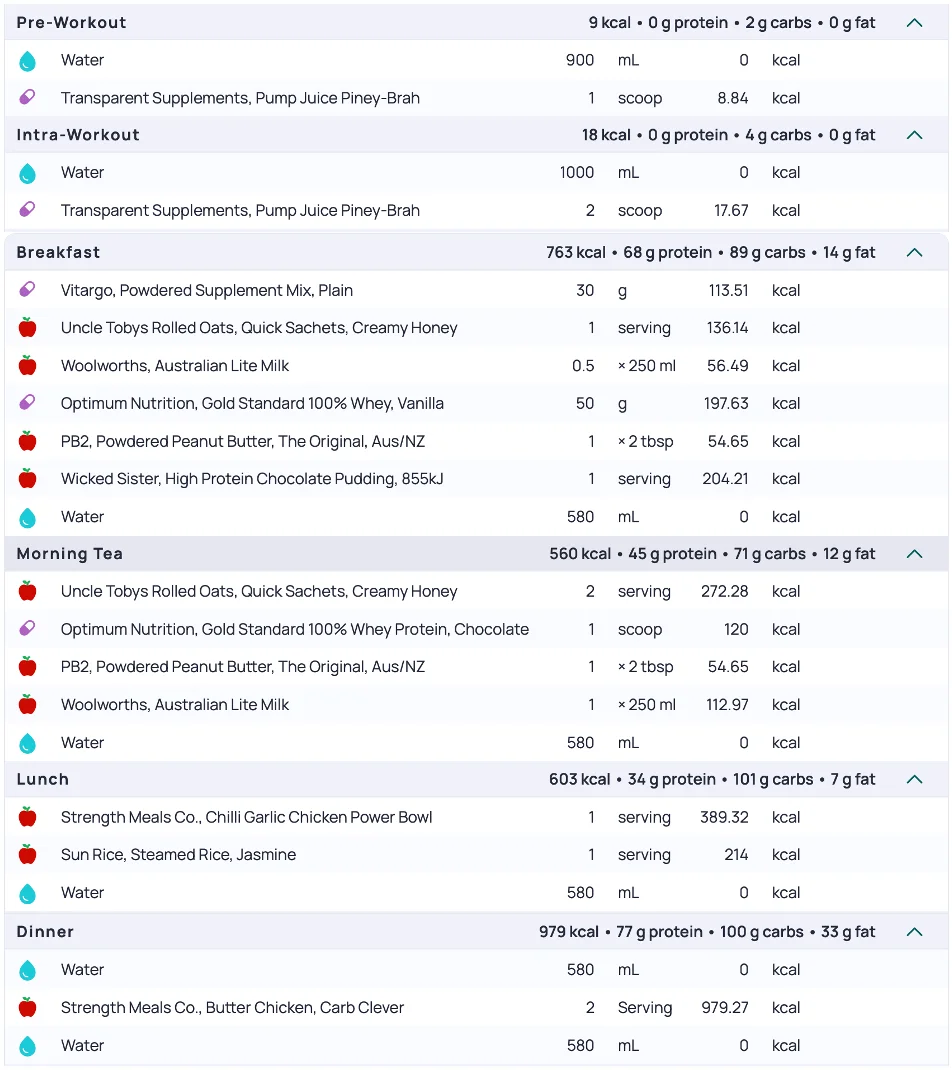Open PB2 Powdered Peanut Butter in Morning Tea
Screen dimensions: 952x1070
click(243, 667)
